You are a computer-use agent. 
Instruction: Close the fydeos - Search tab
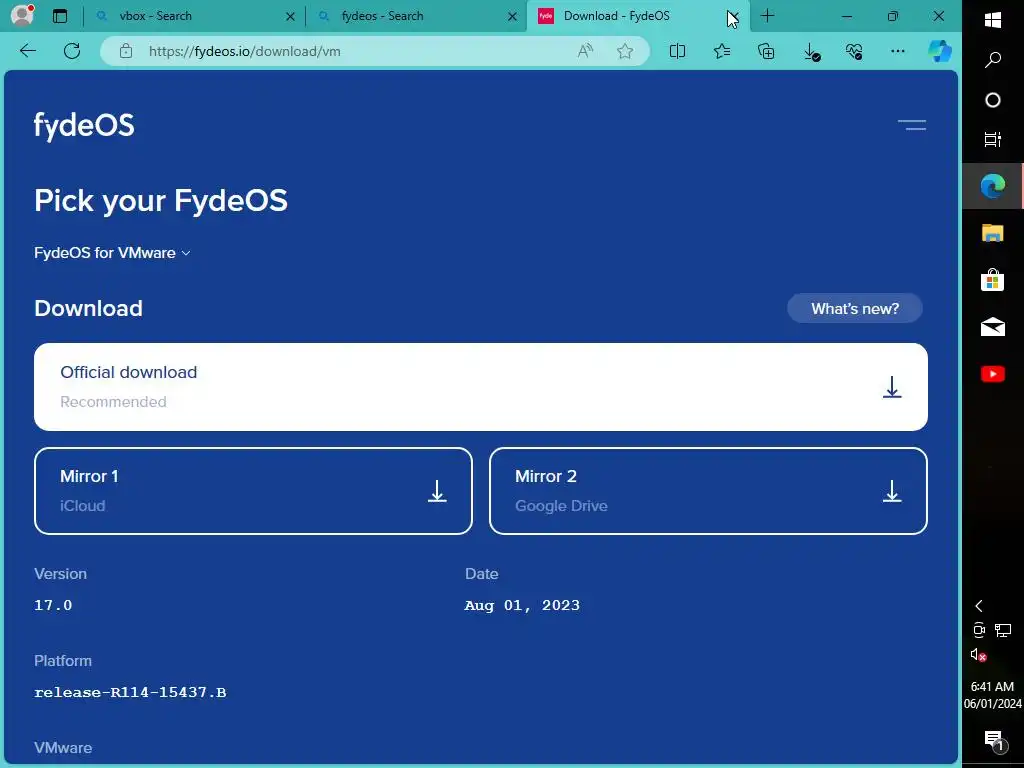click(x=513, y=16)
